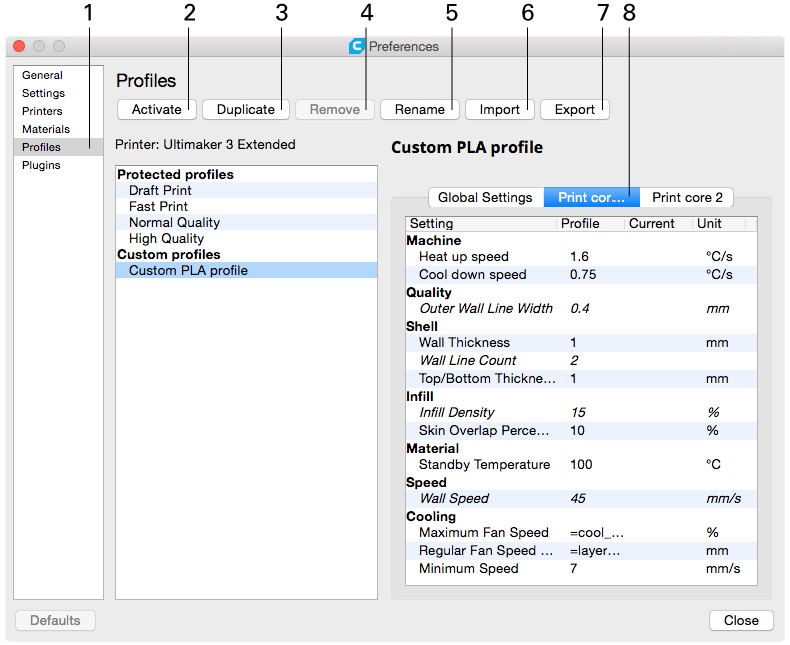Click the Standby Temperature value 100
Viewport: 790px width, 645px height.
click(581, 465)
